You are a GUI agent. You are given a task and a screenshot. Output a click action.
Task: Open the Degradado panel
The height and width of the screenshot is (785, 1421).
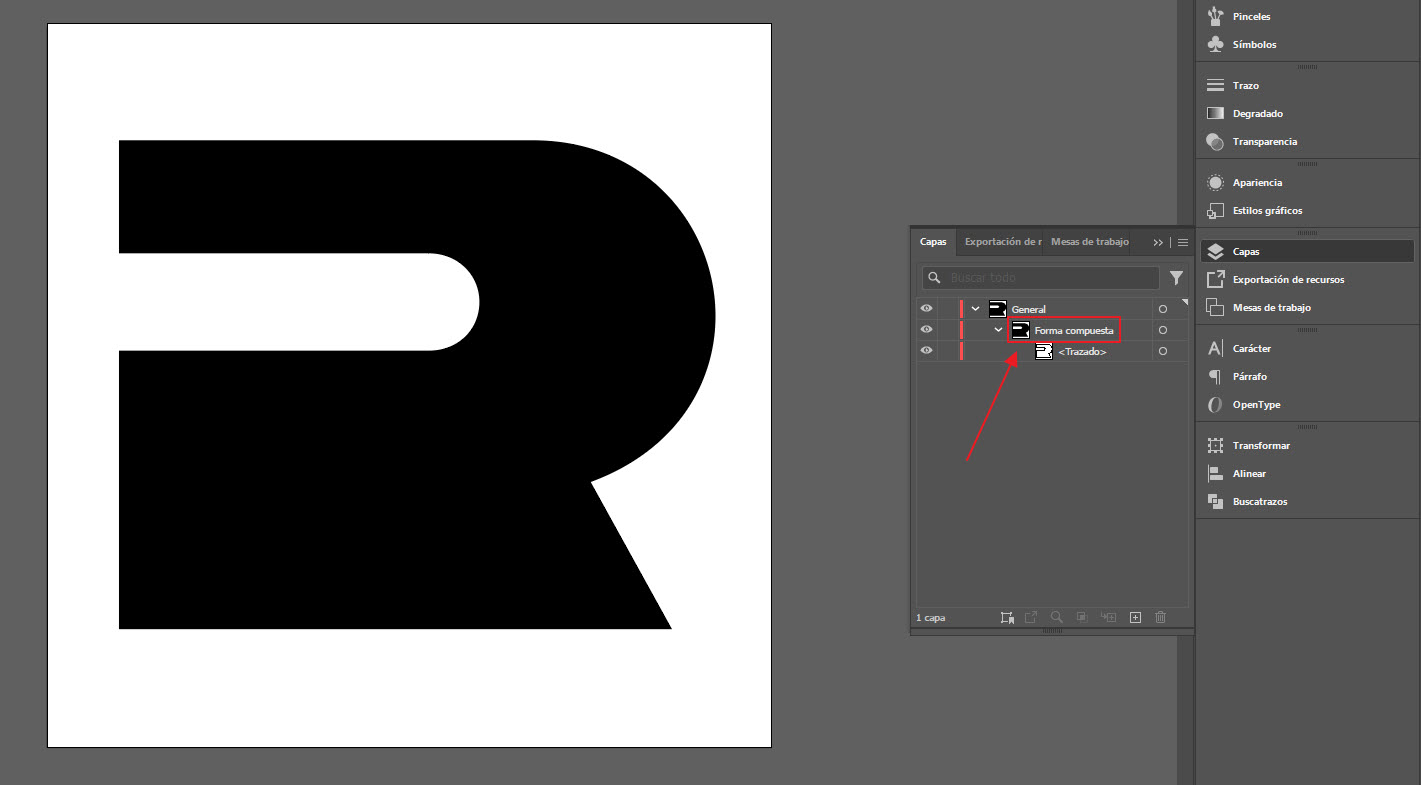pyautogui.click(x=1307, y=114)
